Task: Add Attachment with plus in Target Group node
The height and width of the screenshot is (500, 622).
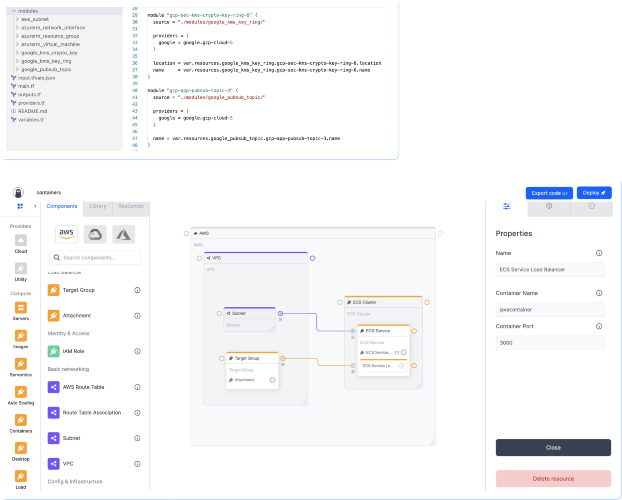Action: click(x=273, y=380)
